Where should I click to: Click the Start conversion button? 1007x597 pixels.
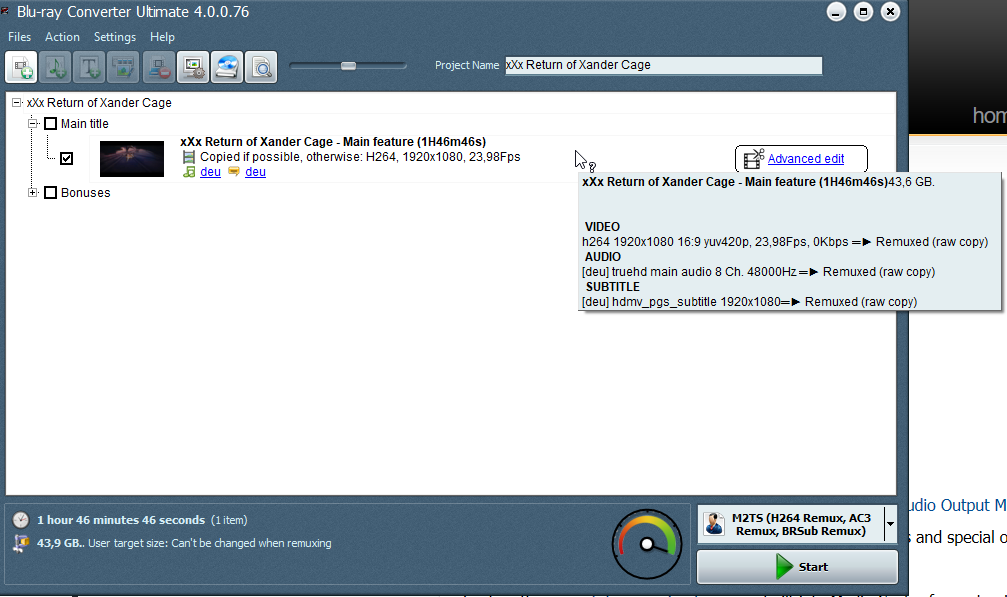[x=797, y=567]
